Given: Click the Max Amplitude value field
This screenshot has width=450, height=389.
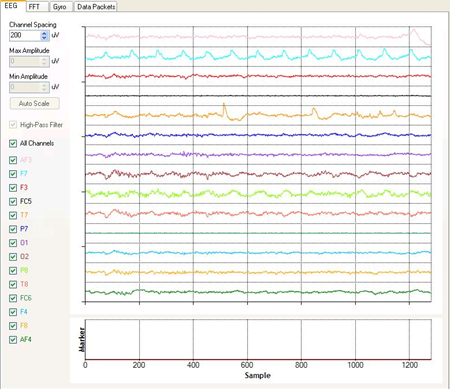Looking at the screenshot, I should click(25, 61).
